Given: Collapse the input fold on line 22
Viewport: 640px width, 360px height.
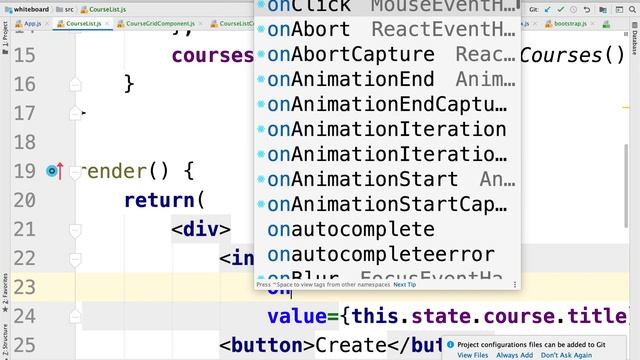Looking at the screenshot, I should click(75, 260).
